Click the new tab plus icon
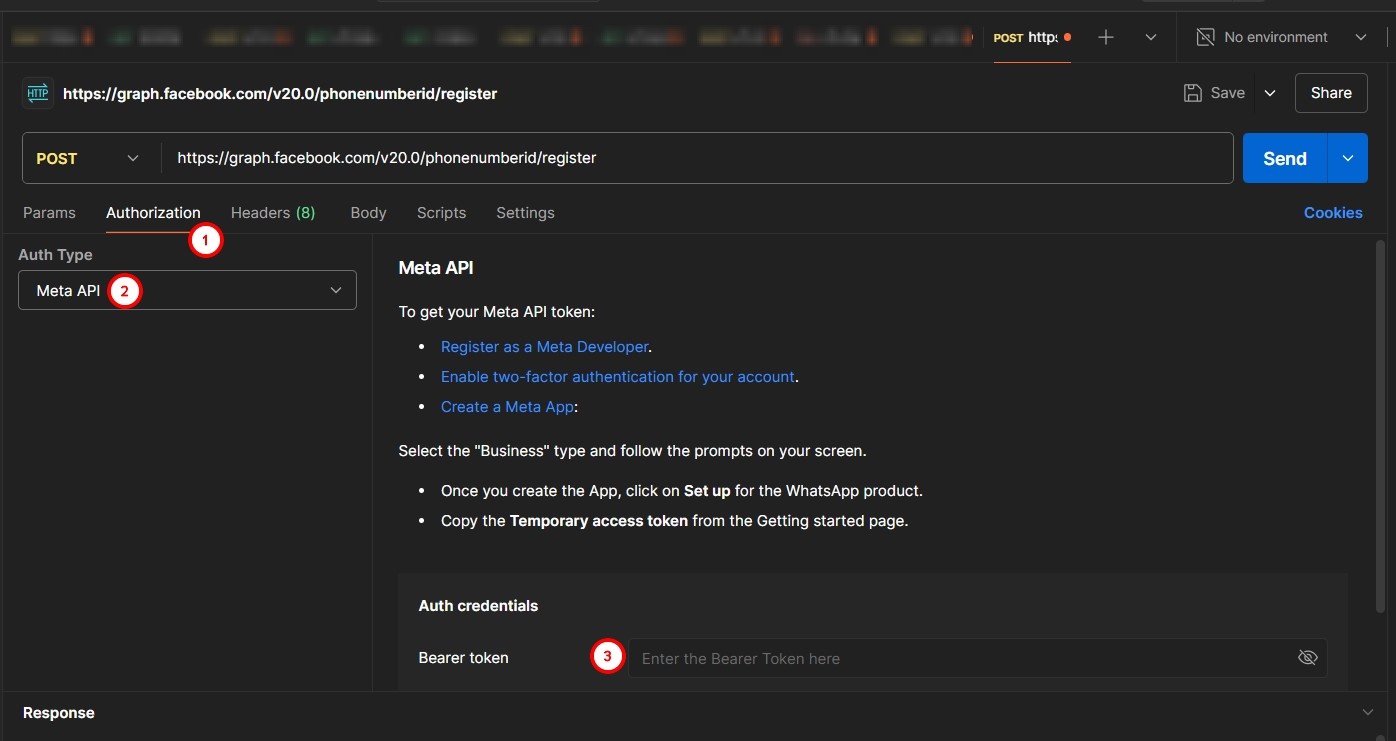Viewport: 1396px width, 741px height. tap(1105, 37)
